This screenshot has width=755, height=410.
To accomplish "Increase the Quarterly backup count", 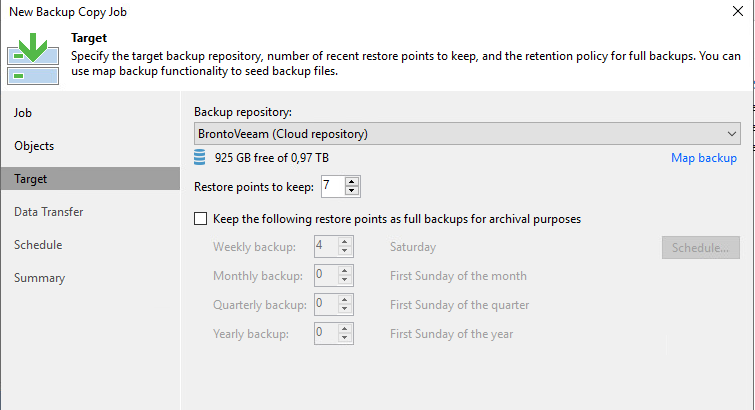I will tap(345, 299).
